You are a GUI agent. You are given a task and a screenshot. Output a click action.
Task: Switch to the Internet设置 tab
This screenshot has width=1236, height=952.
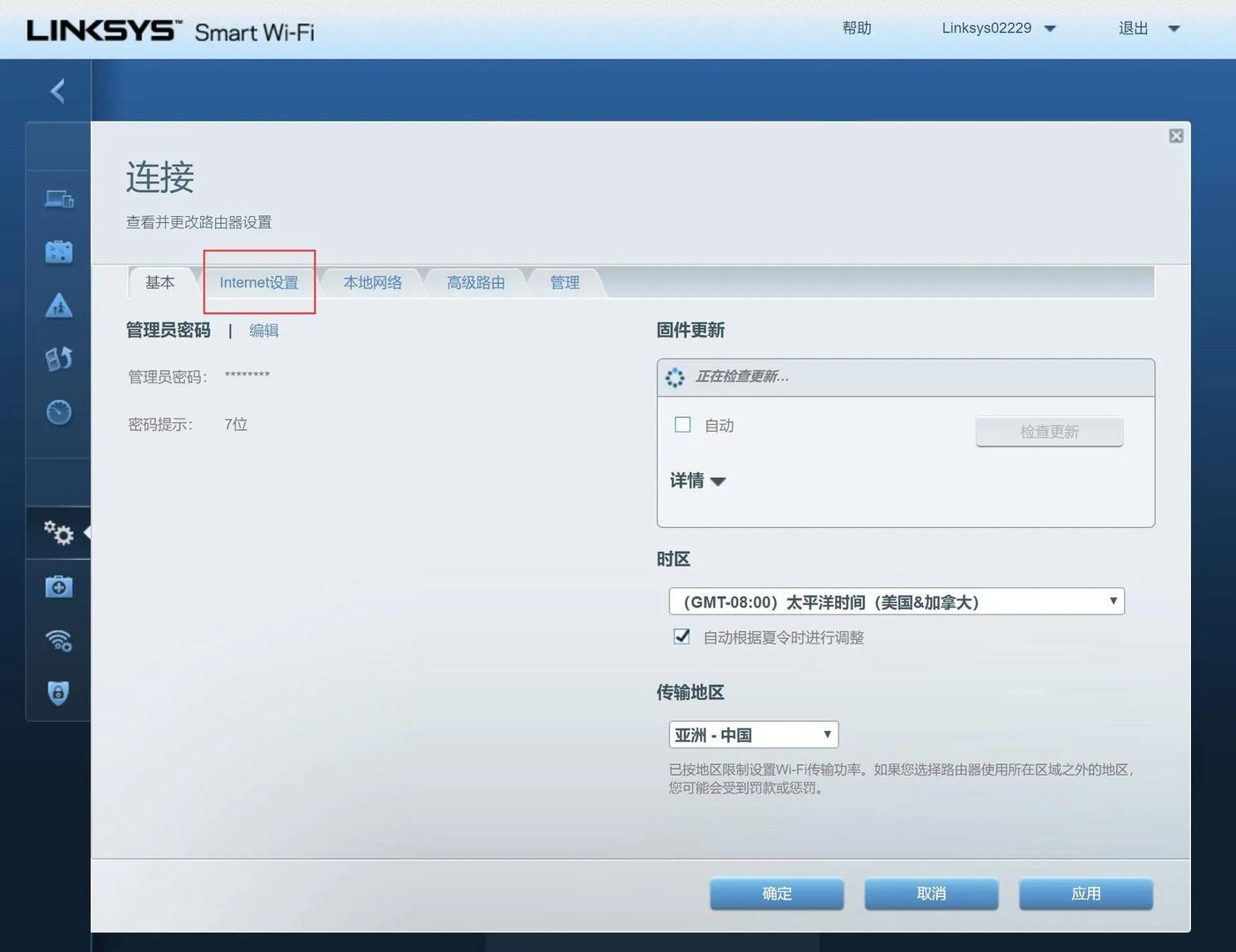coord(258,282)
